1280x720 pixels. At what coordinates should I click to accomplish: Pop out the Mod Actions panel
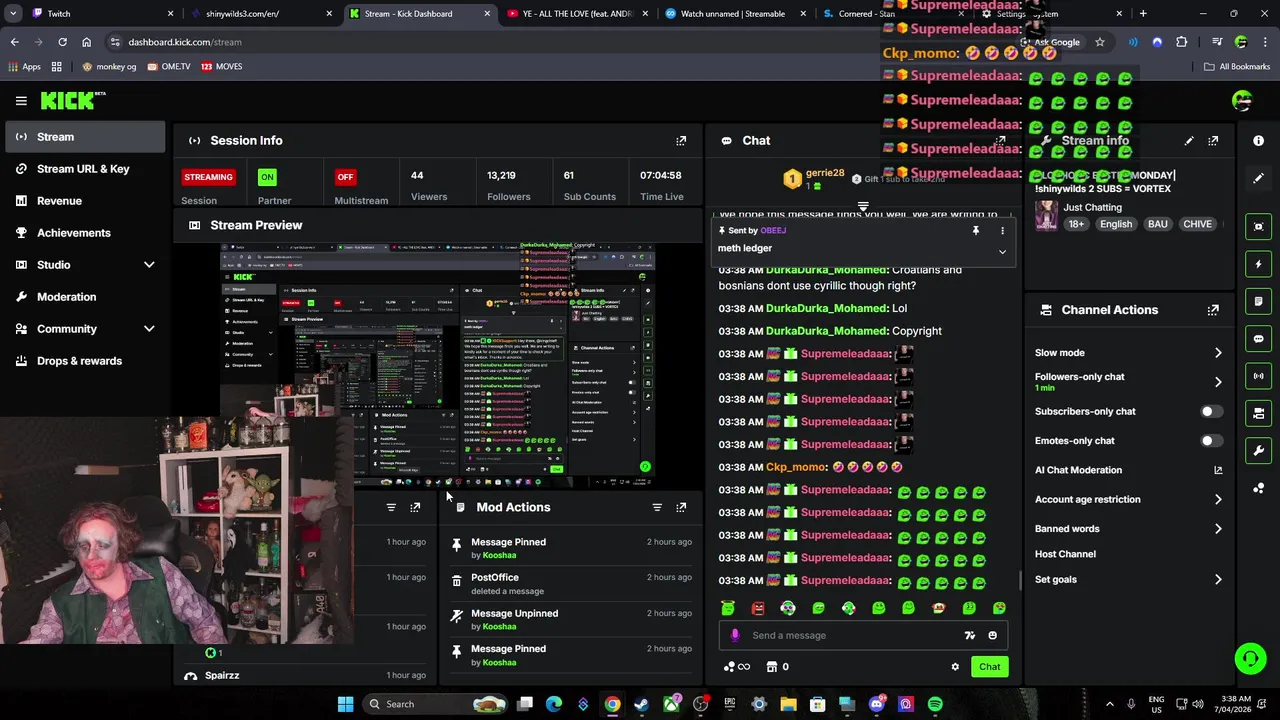(681, 507)
